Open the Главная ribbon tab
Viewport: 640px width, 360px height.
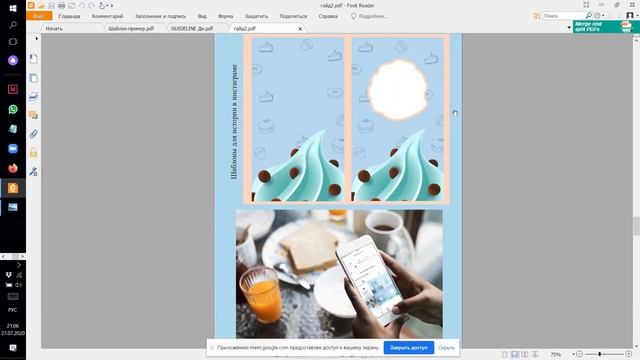point(69,16)
